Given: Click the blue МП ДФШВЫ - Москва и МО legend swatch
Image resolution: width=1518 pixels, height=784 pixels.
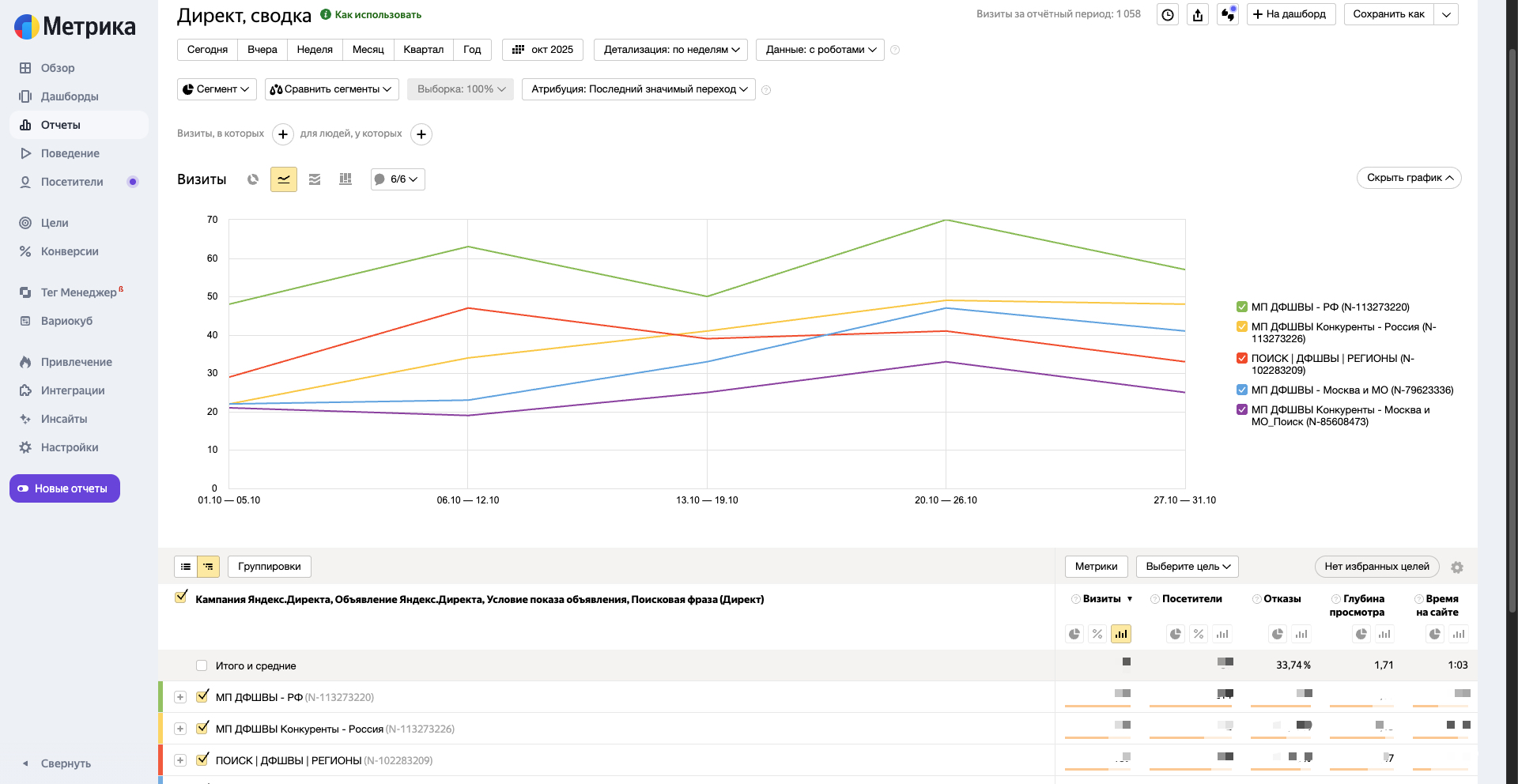Looking at the screenshot, I should click(x=1241, y=390).
